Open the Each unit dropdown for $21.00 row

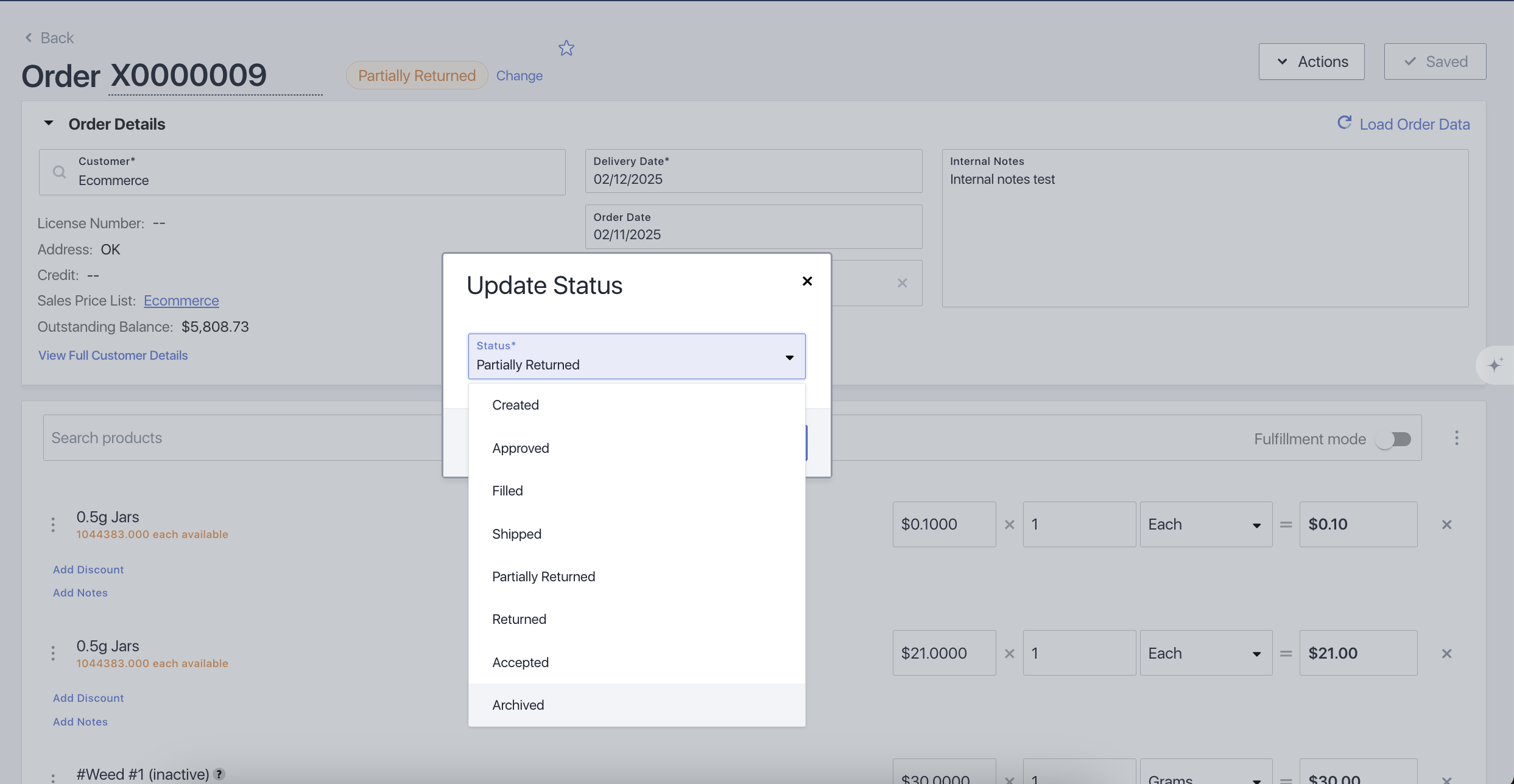tap(1206, 653)
